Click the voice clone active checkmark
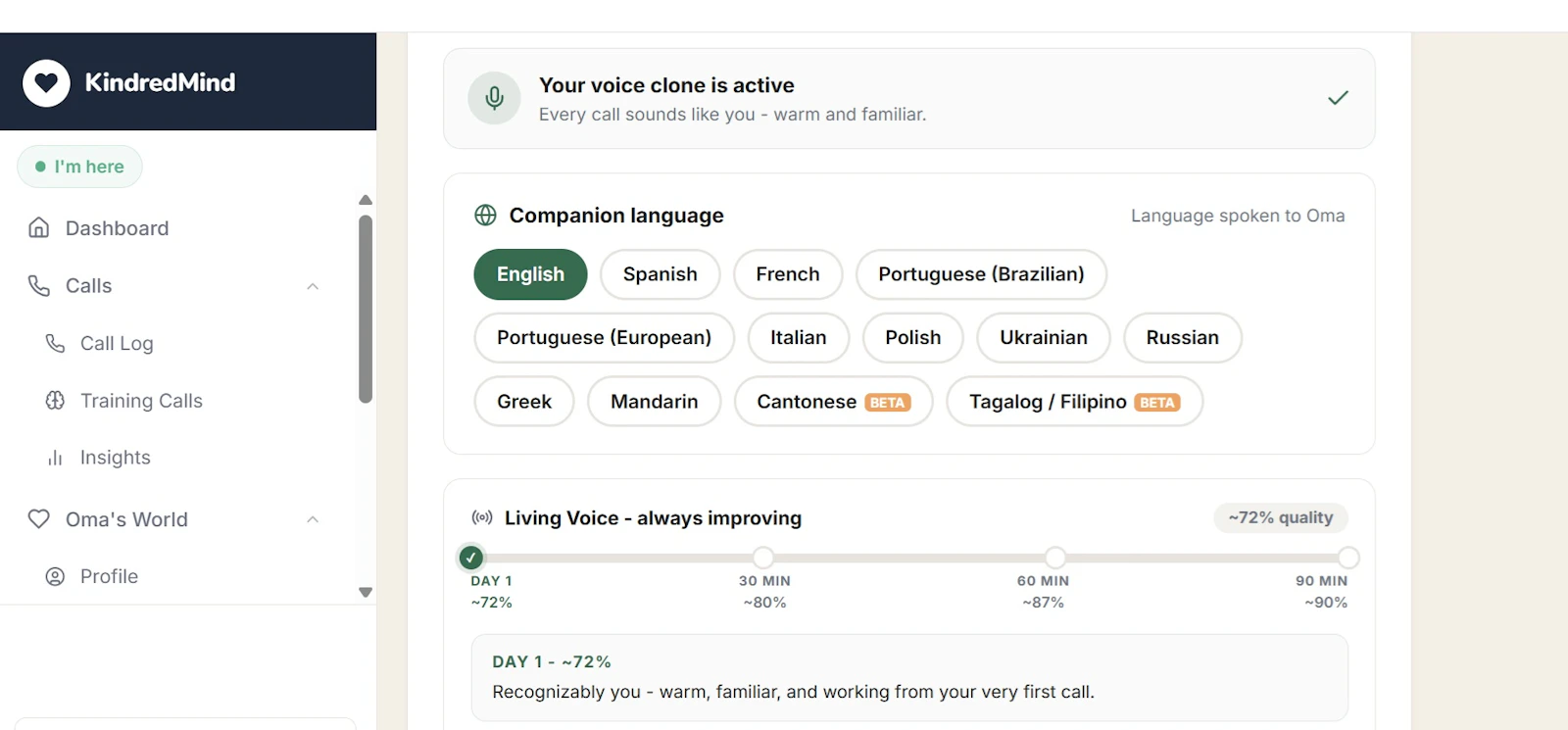Viewport: 1568px width, 730px height. [x=1338, y=98]
